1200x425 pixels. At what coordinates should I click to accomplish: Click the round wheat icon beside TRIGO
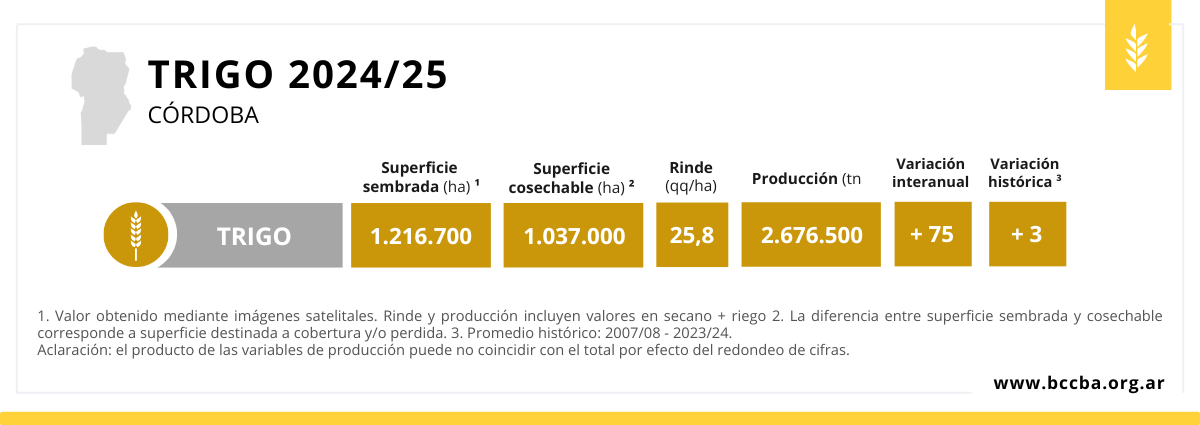point(133,236)
